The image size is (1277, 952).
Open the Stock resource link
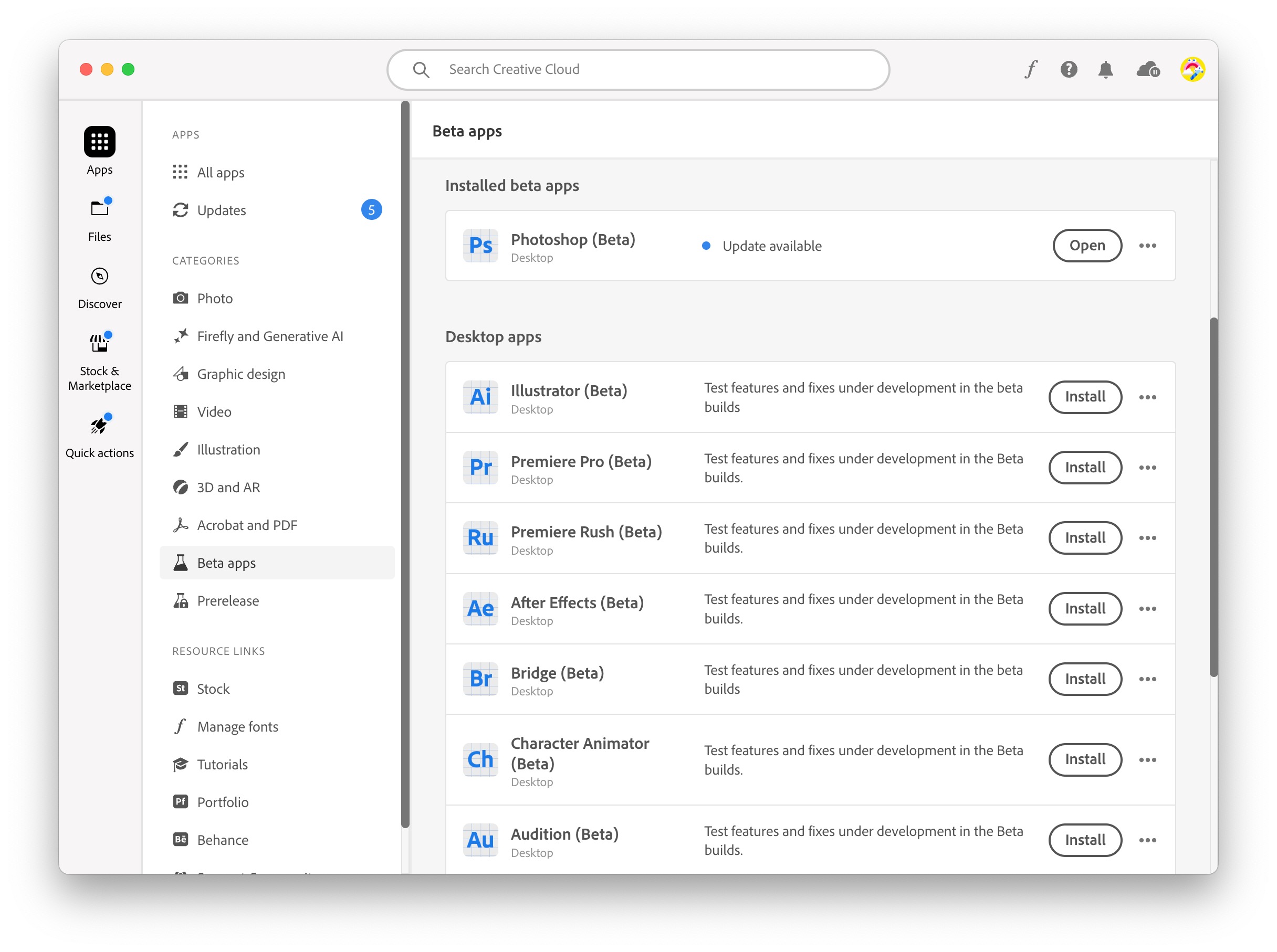coord(277,689)
